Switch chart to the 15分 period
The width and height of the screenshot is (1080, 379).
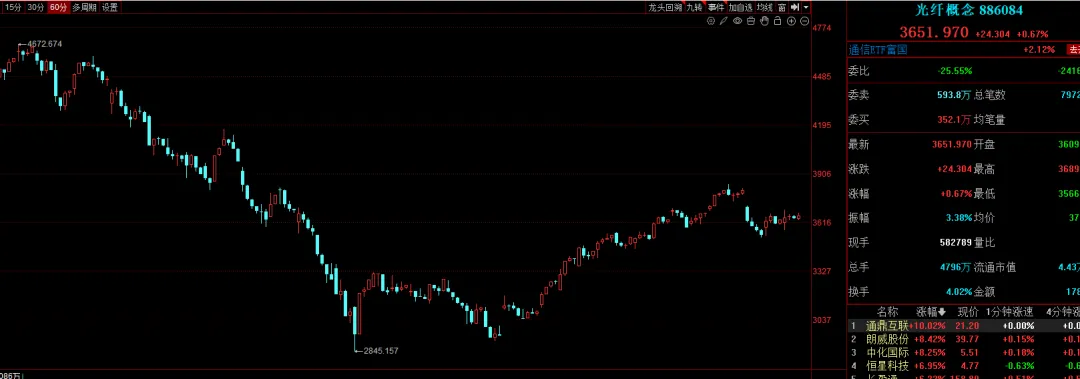pyautogui.click(x=13, y=8)
